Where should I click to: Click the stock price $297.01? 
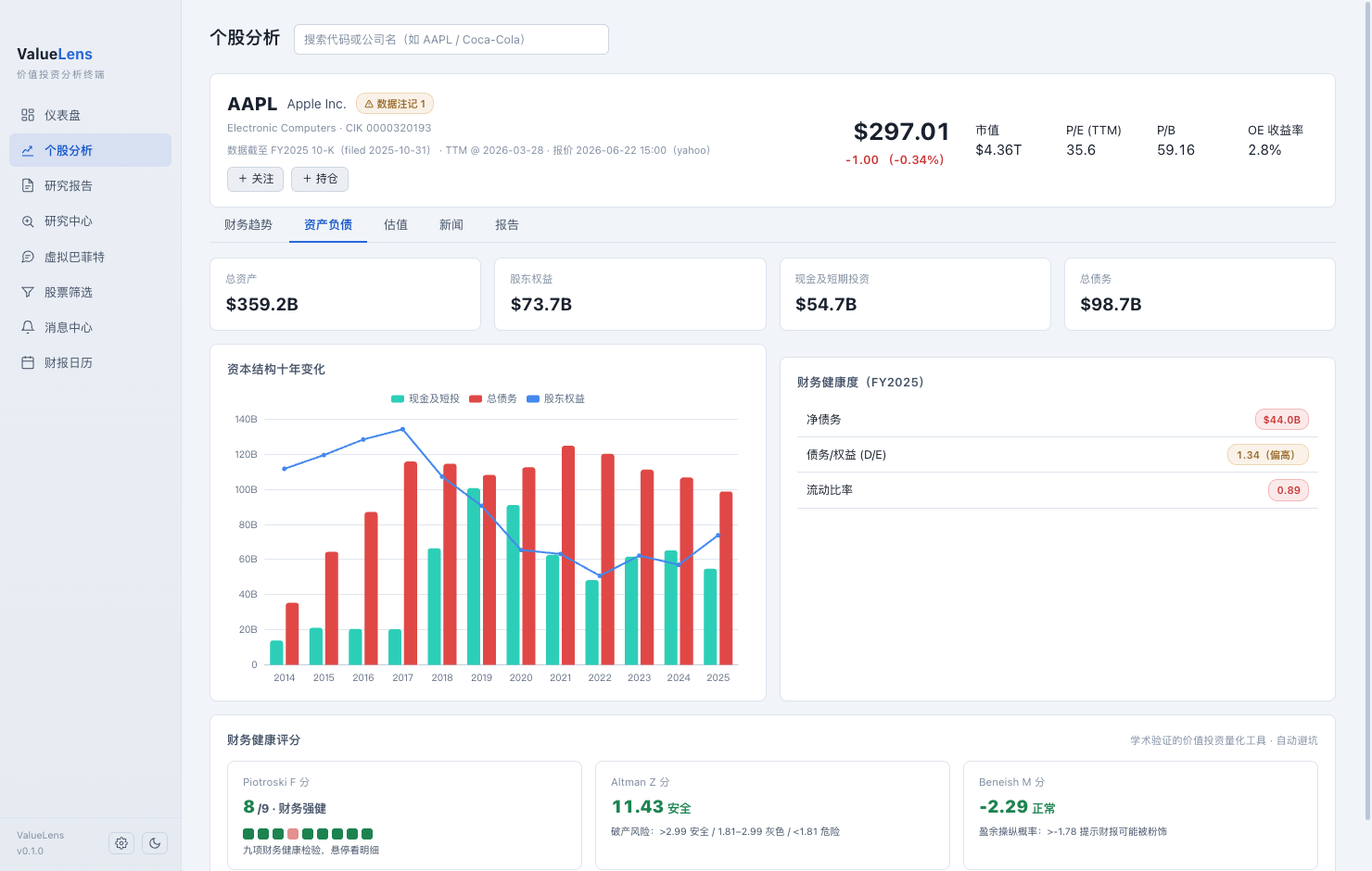pos(901,132)
